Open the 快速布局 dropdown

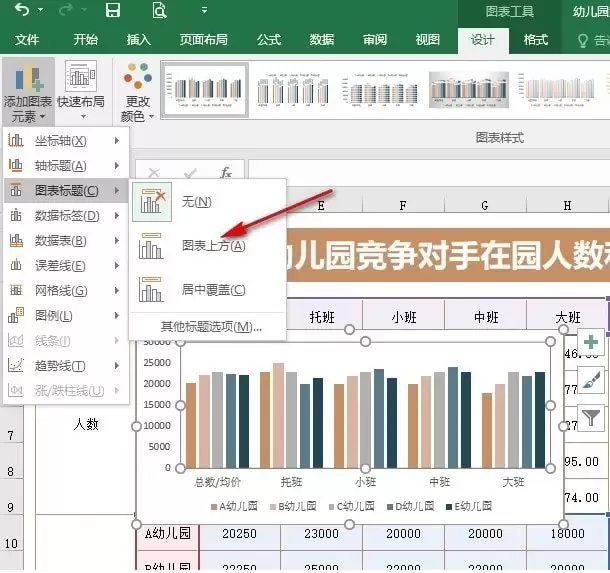pos(81,90)
